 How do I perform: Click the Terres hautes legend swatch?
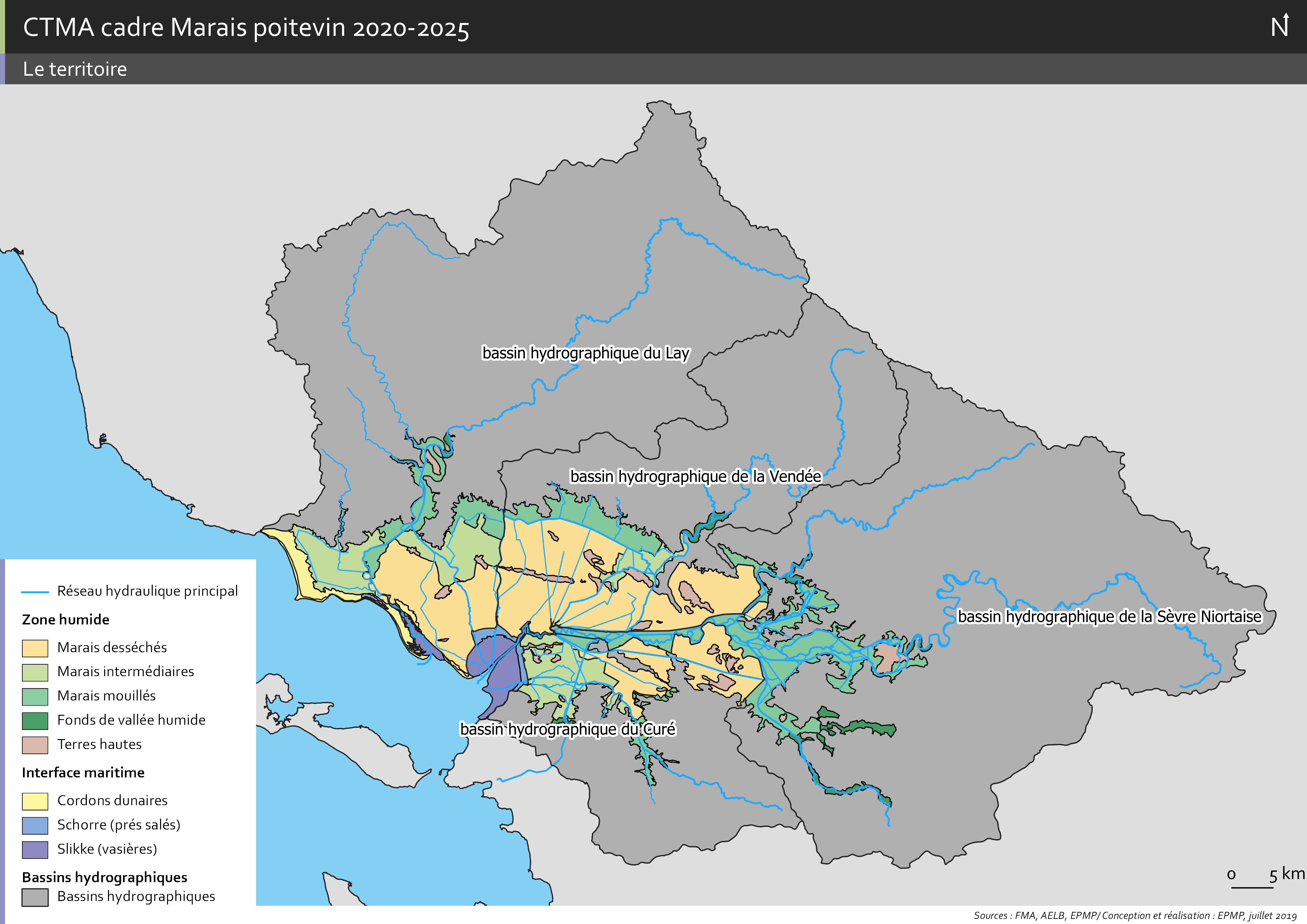pos(35,745)
